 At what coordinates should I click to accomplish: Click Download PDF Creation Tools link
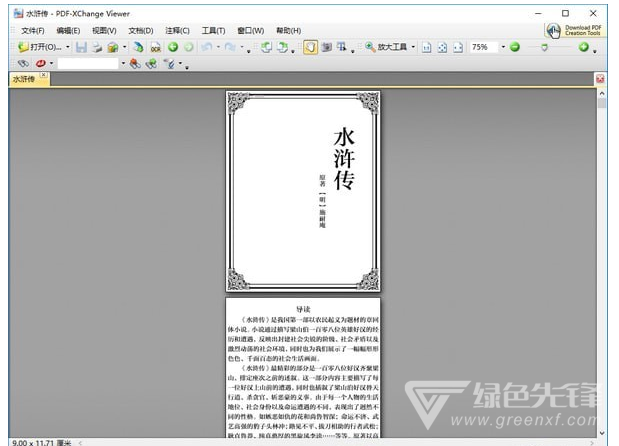(583, 30)
